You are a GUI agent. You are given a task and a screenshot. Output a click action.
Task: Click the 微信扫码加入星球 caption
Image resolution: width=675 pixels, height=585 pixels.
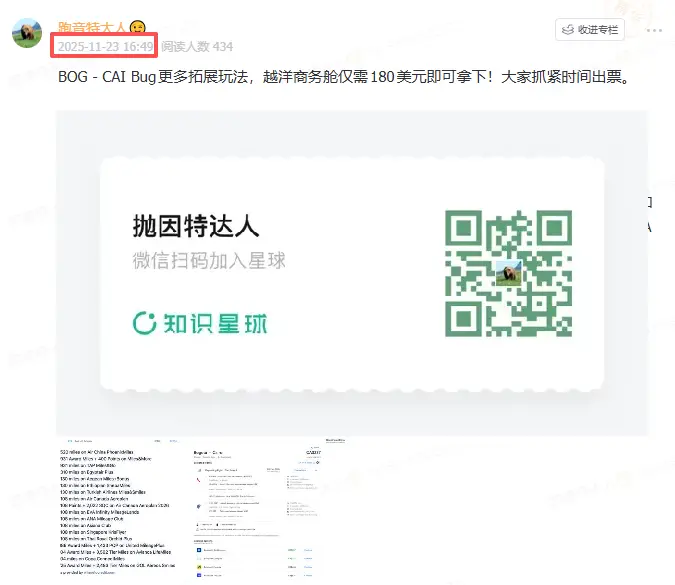209,261
